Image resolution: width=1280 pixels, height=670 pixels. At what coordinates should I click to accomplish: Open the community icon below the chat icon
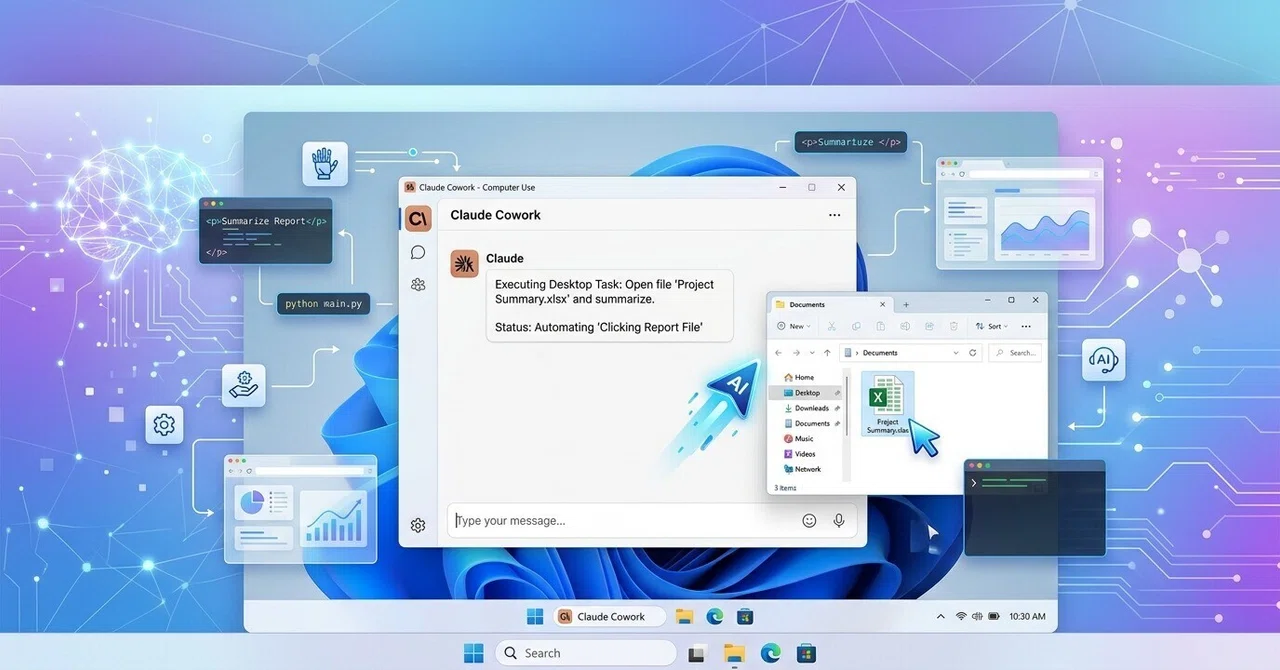click(x=418, y=285)
